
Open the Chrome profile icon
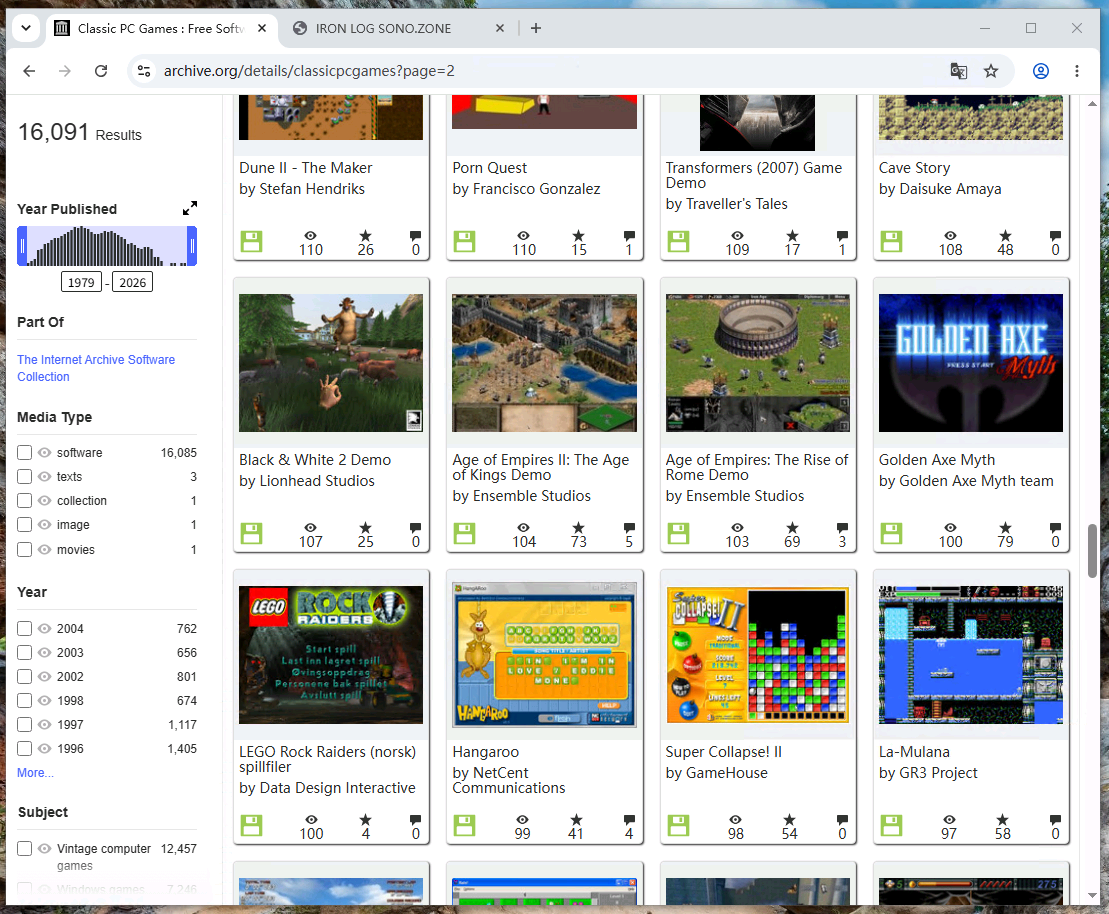click(1040, 71)
